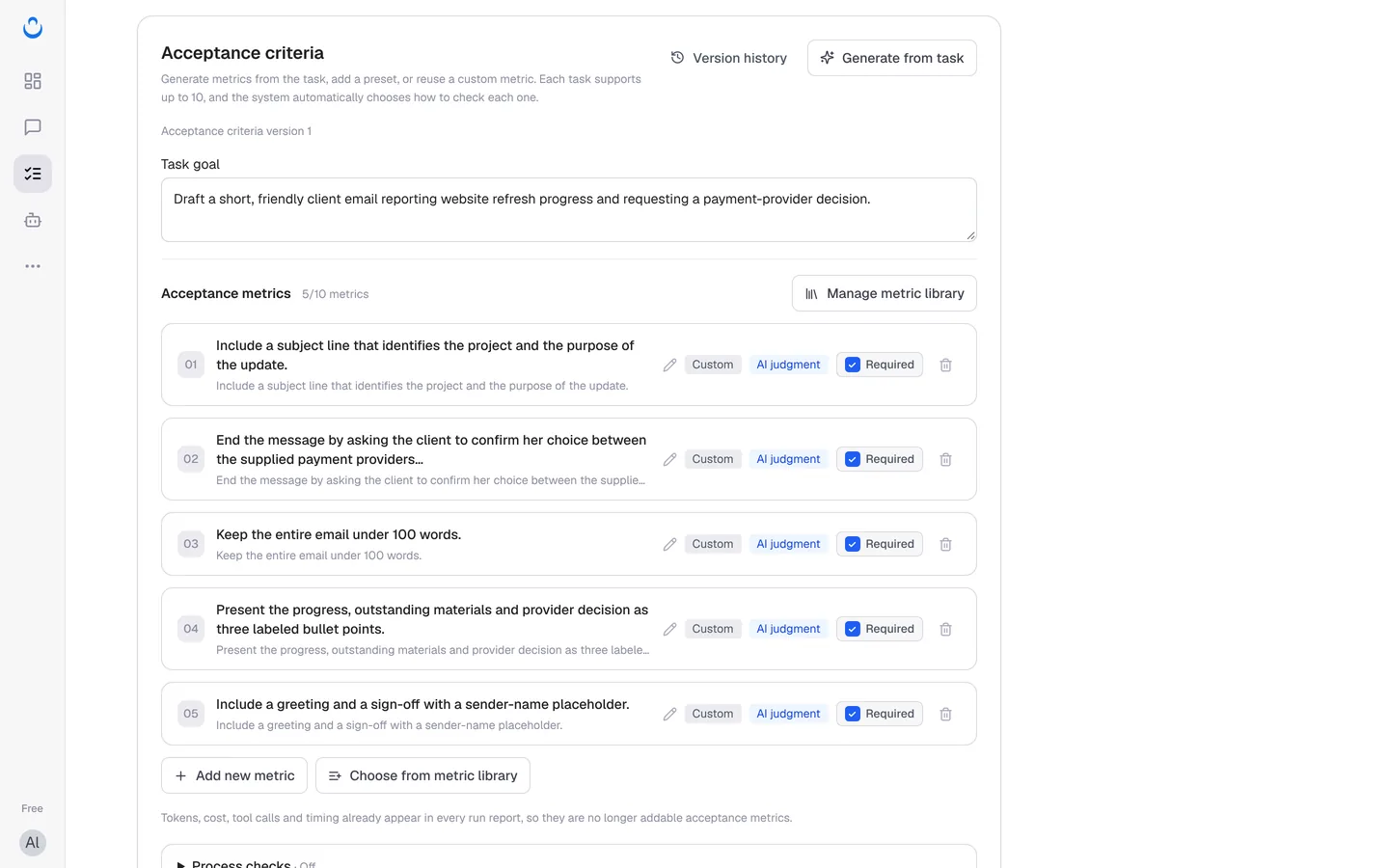Image resolution: width=1389 pixels, height=868 pixels.
Task: Delete metric 03 under 100 words trash
Action: point(945,544)
